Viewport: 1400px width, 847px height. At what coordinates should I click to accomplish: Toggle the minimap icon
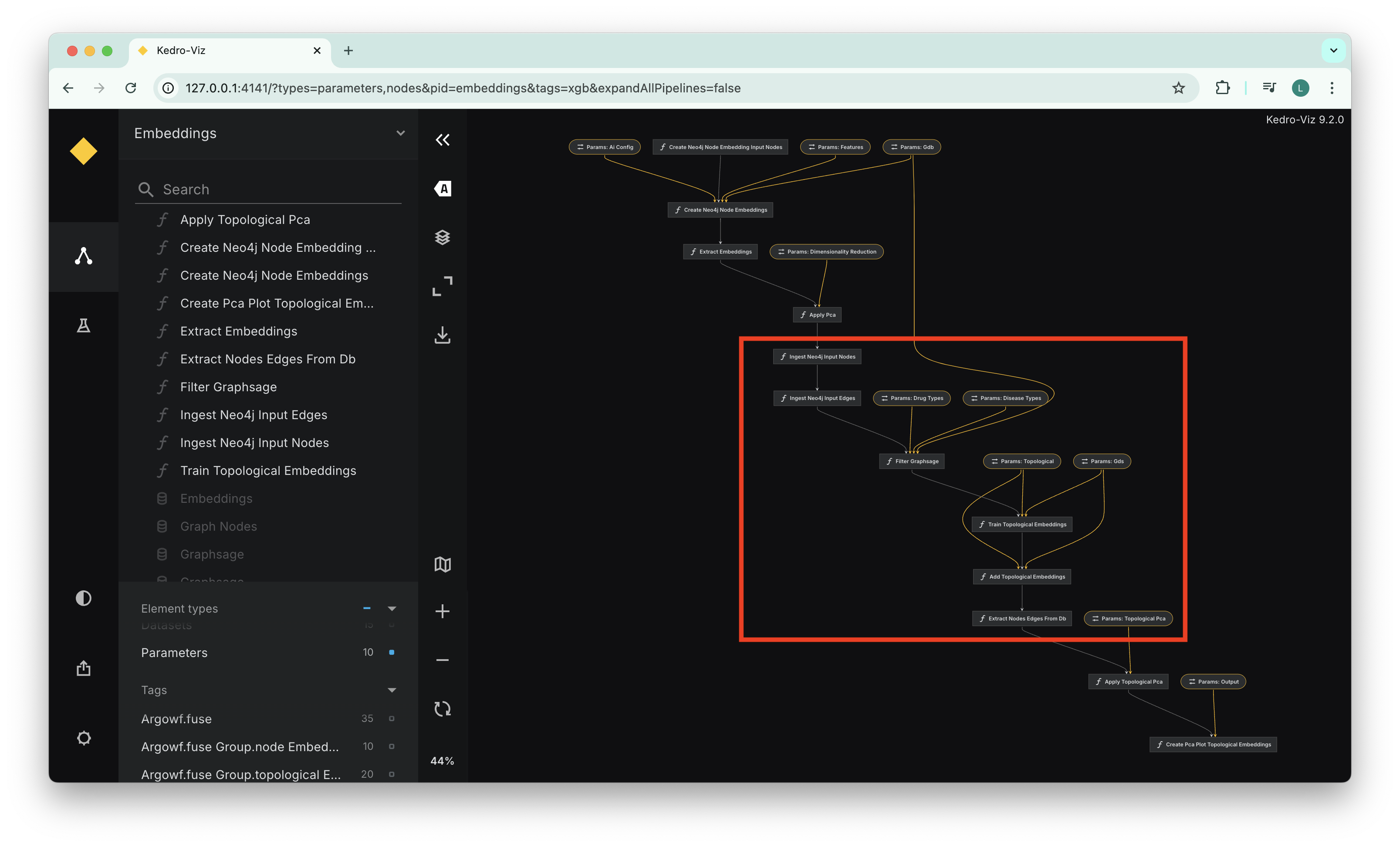pos(443,565)
